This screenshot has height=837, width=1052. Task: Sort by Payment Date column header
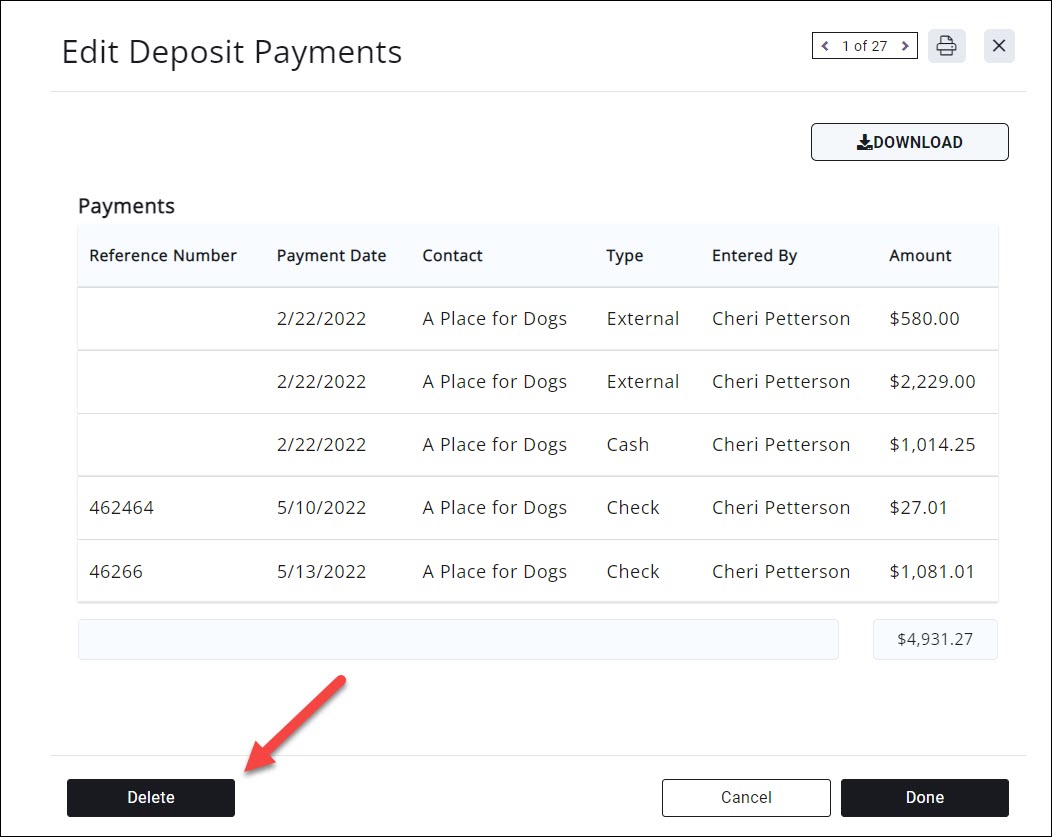[331, 256]
